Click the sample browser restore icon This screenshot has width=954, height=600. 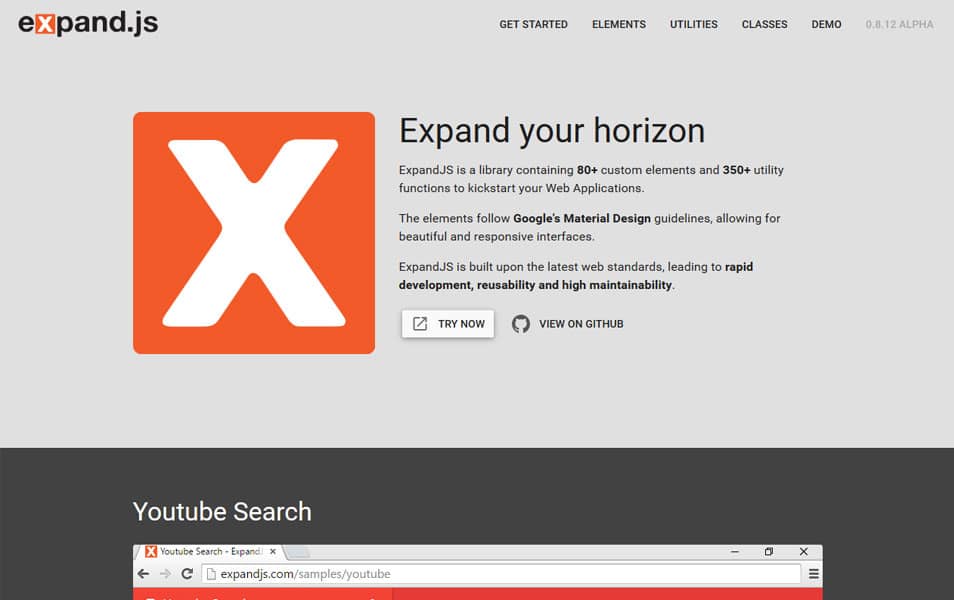coord(769,551)
